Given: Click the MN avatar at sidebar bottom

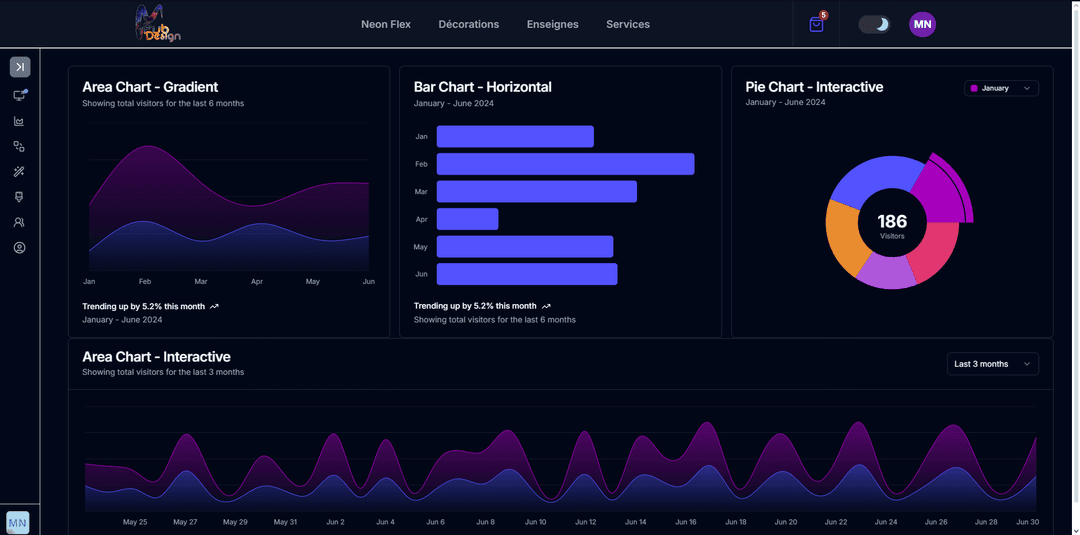Looking at the screenshot, I should [18, 522].
